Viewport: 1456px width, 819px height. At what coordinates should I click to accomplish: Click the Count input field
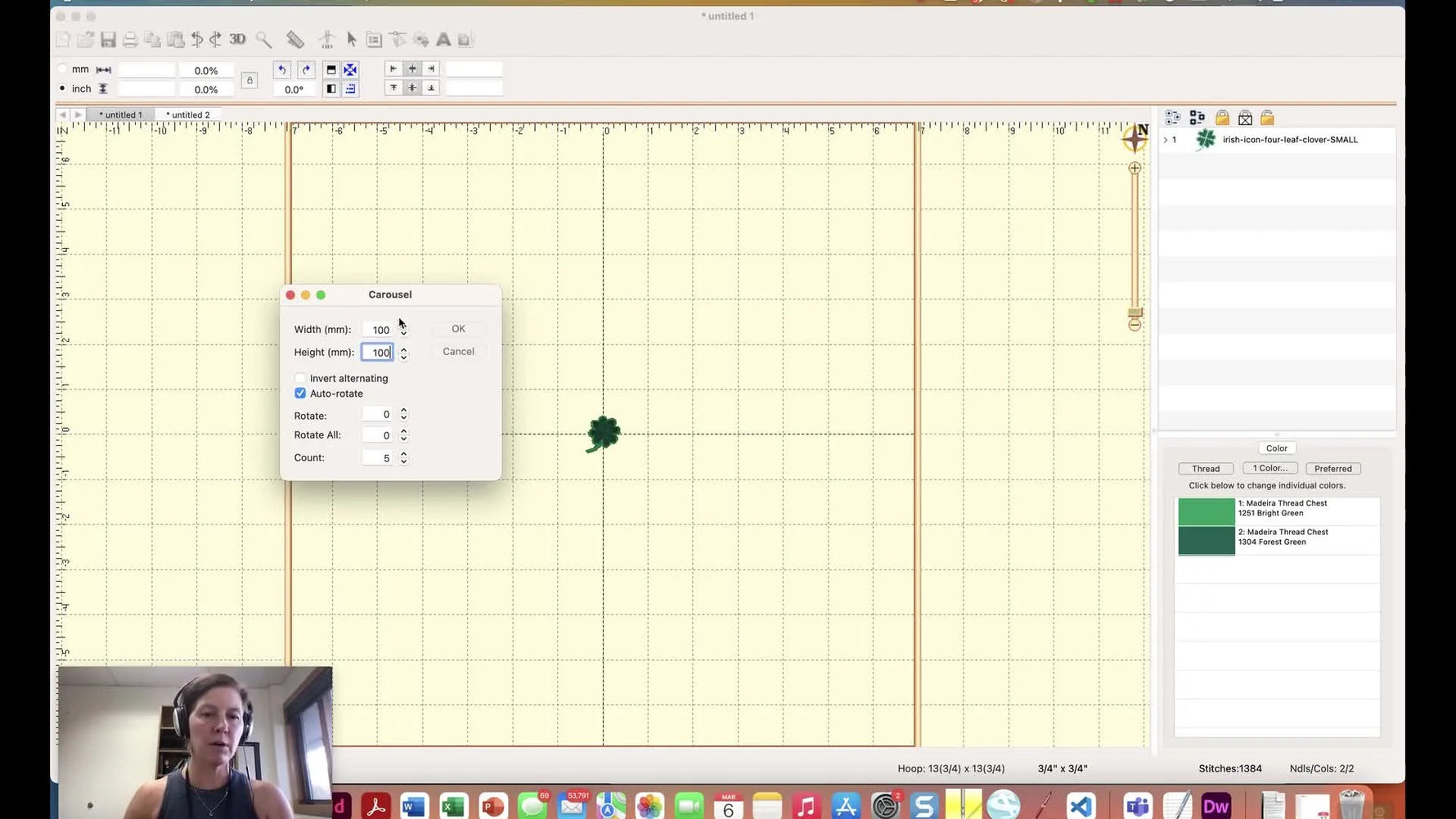[379, 458]
